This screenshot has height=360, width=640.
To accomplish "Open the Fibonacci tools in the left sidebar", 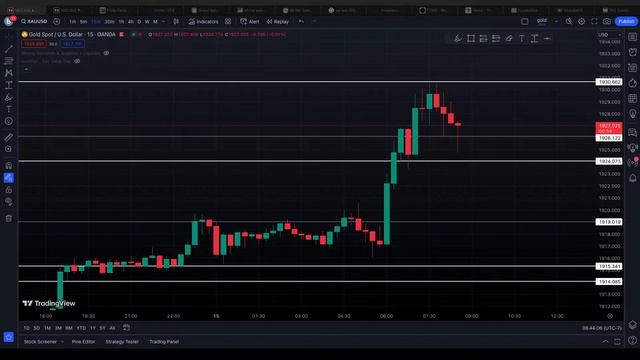I will [9, 61].
